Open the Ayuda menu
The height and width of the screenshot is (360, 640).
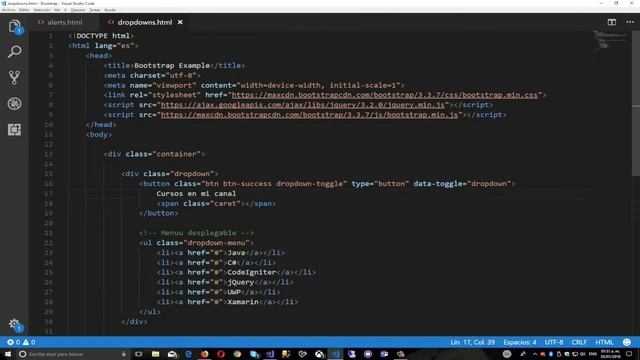point(110,9)
